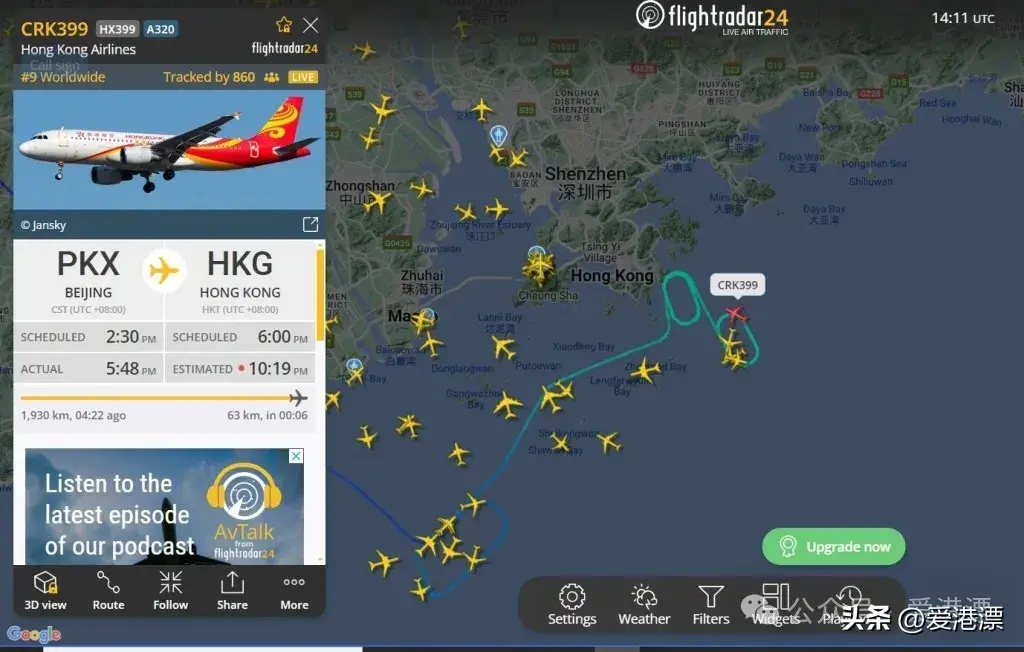This screenshot has width=1024, height=652.
Task: Open the More options menu
Action: [294, 591]
